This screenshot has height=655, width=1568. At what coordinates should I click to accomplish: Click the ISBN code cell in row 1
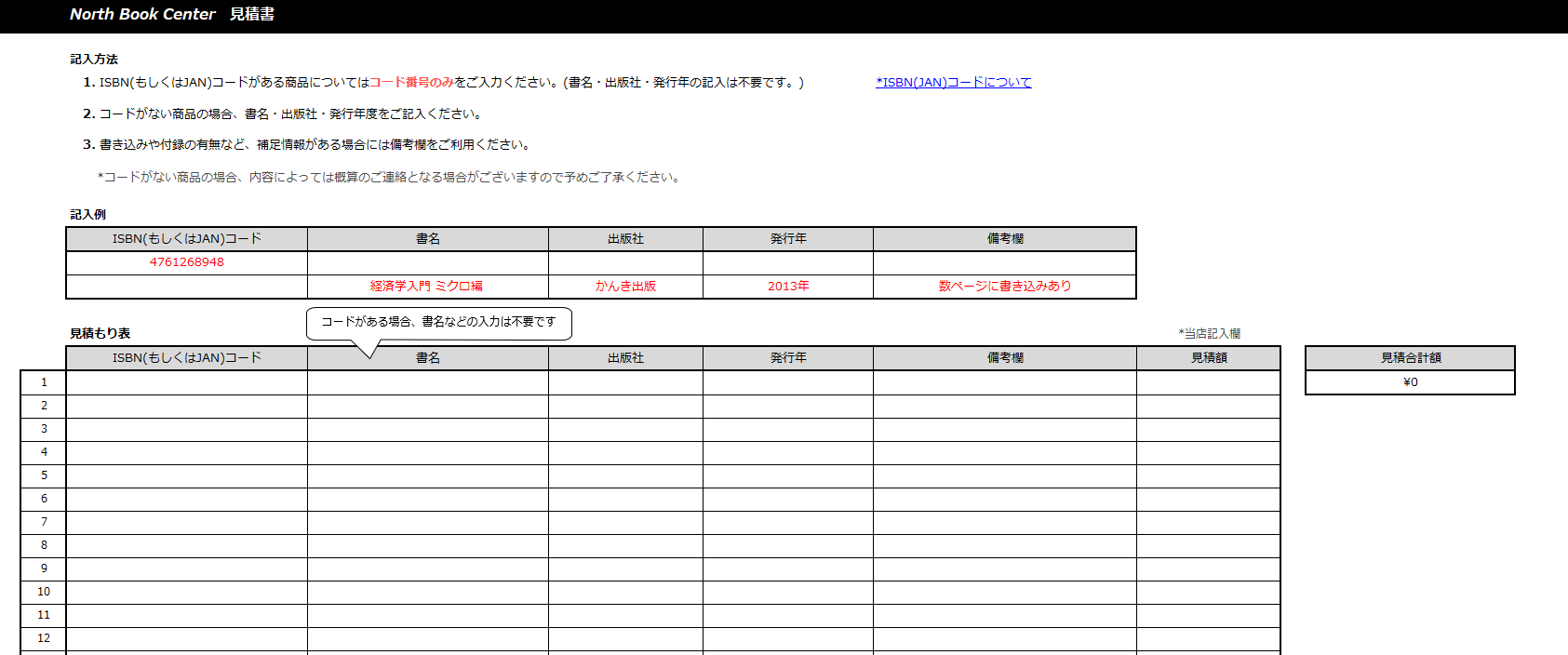coord(187,382)
